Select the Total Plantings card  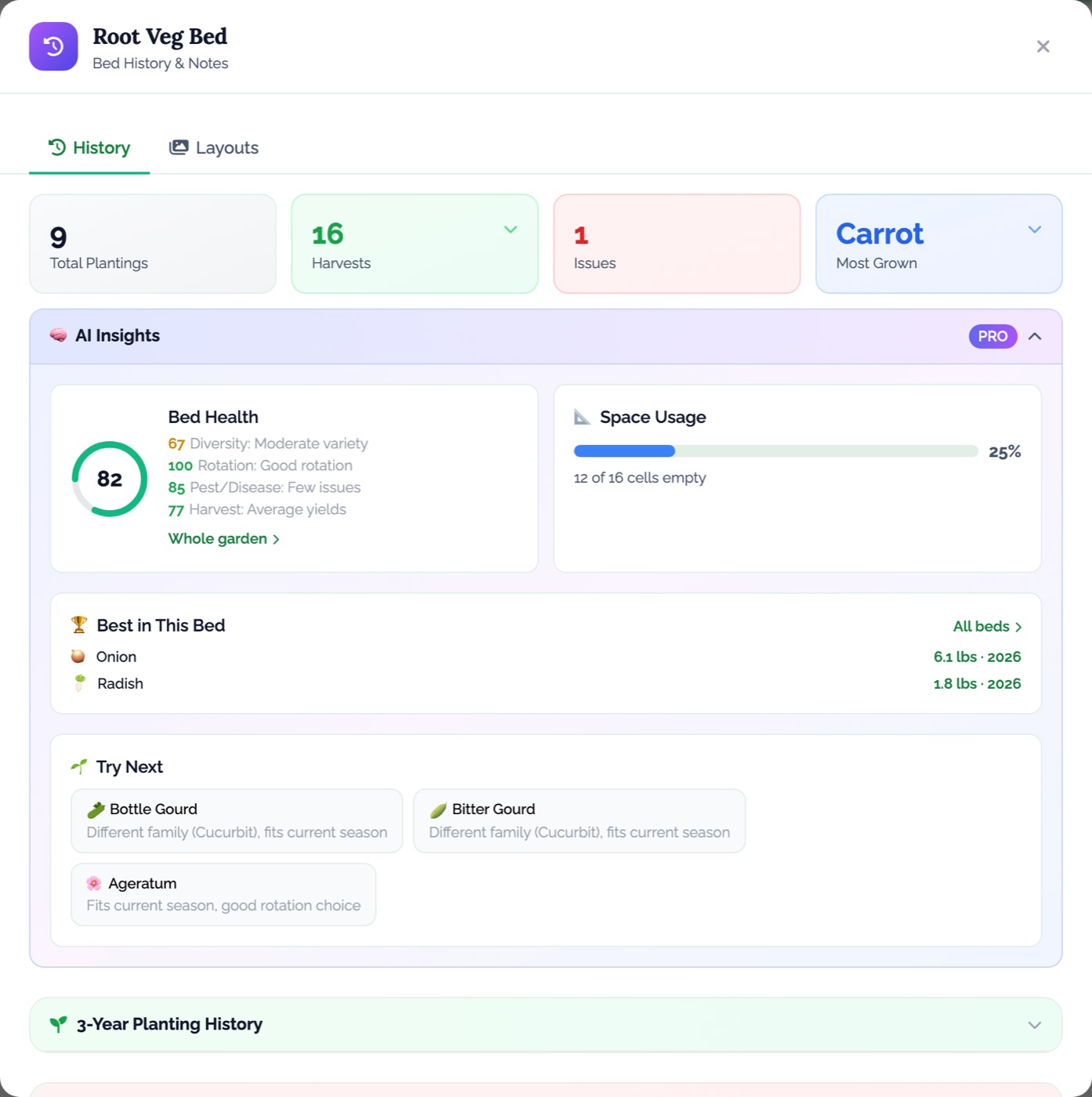(x=153, y=244)
